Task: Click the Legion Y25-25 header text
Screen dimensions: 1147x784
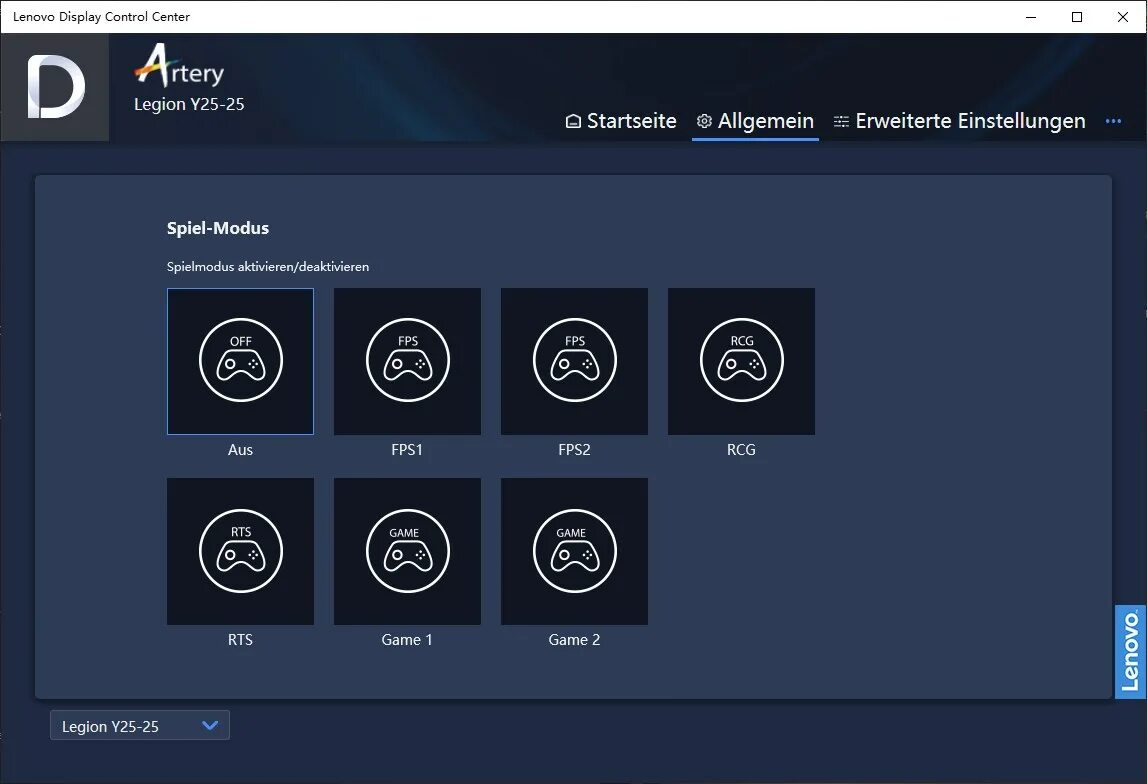Action: (x=189, y=104)
